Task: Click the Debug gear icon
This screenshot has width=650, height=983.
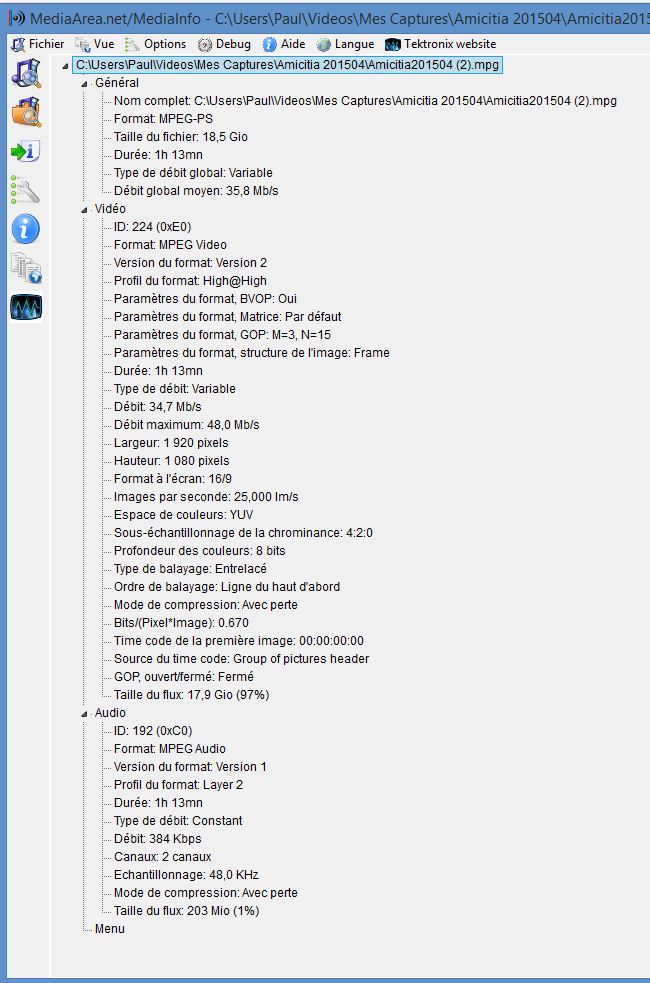Action: (204, 45)
